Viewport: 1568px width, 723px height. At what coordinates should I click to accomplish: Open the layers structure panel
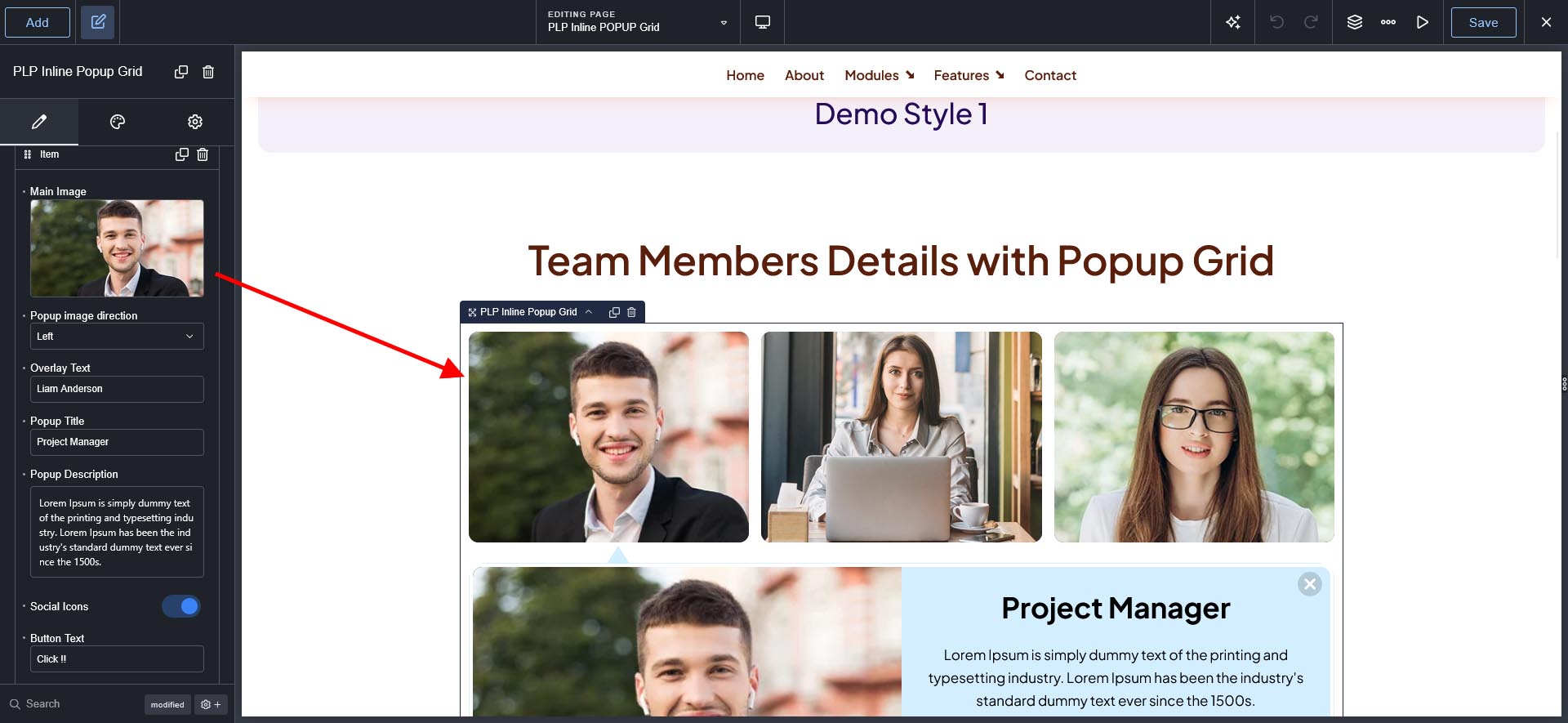[1355, 22]
